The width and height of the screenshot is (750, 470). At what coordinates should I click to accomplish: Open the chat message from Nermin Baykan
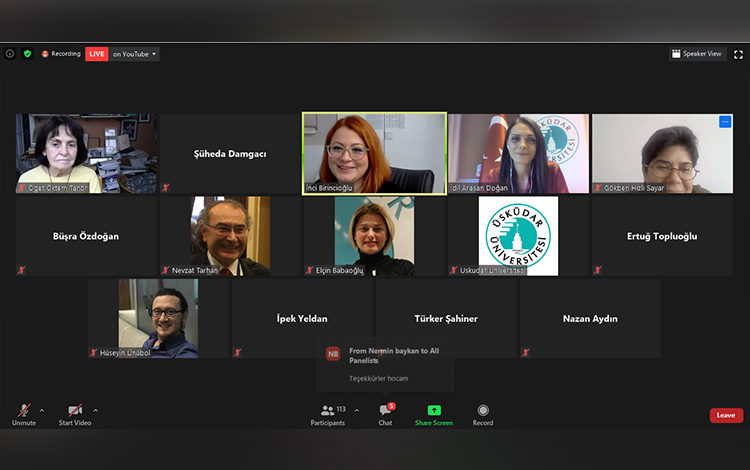(x=385, y=364)
